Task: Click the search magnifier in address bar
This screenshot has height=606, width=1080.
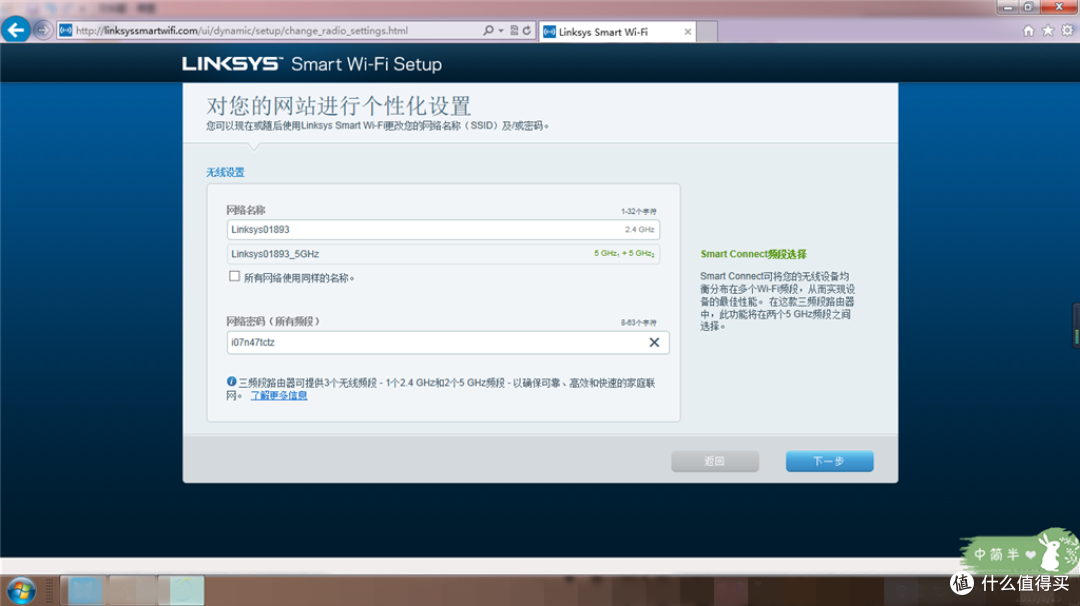Action: (x=488, y=30)
